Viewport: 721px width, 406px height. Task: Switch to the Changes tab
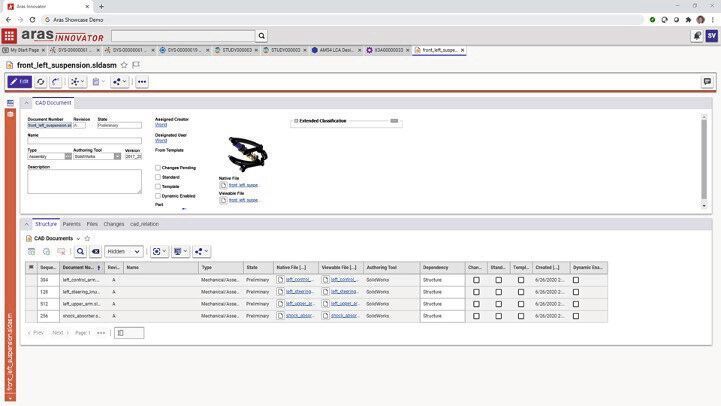[114, 224]
